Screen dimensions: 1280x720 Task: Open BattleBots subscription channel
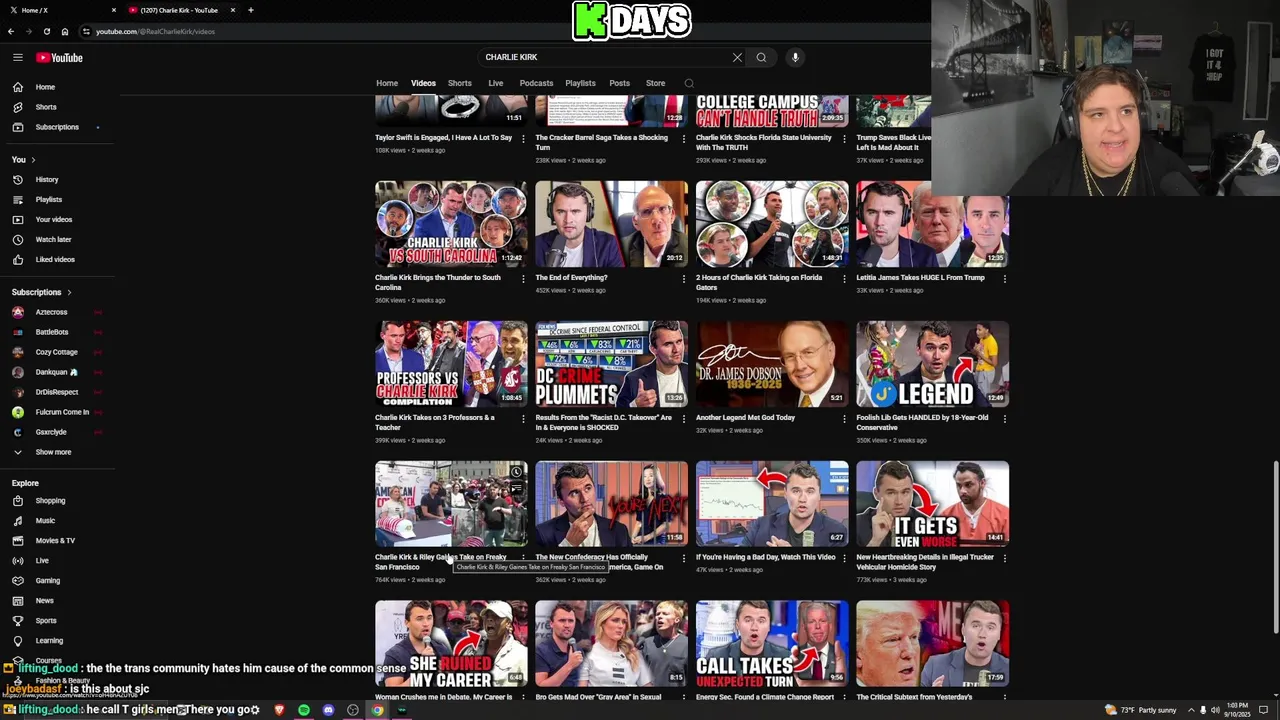56,332
